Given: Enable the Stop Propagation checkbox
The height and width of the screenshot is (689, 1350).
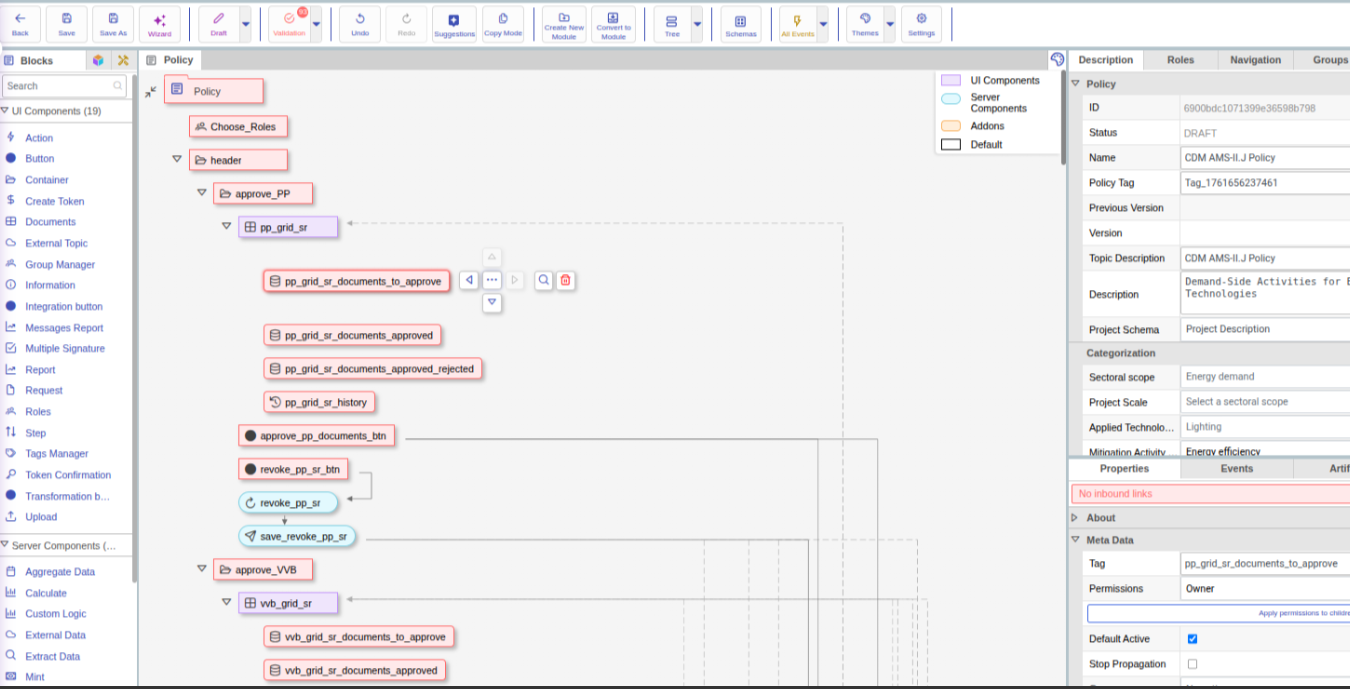Looking at the screenshot, I should (1192, 664).
